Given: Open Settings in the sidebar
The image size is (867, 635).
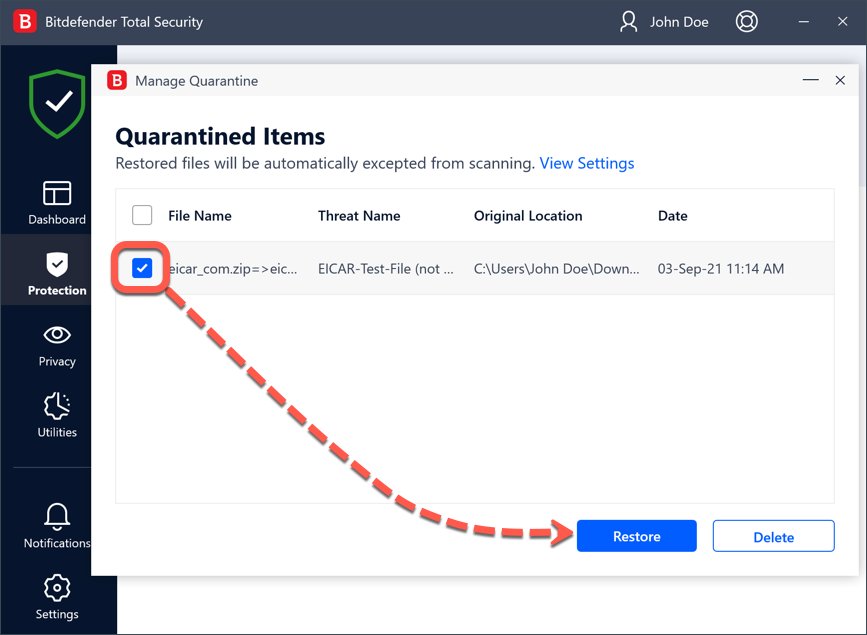Looking at the screenshot, I should coord(56,597).
